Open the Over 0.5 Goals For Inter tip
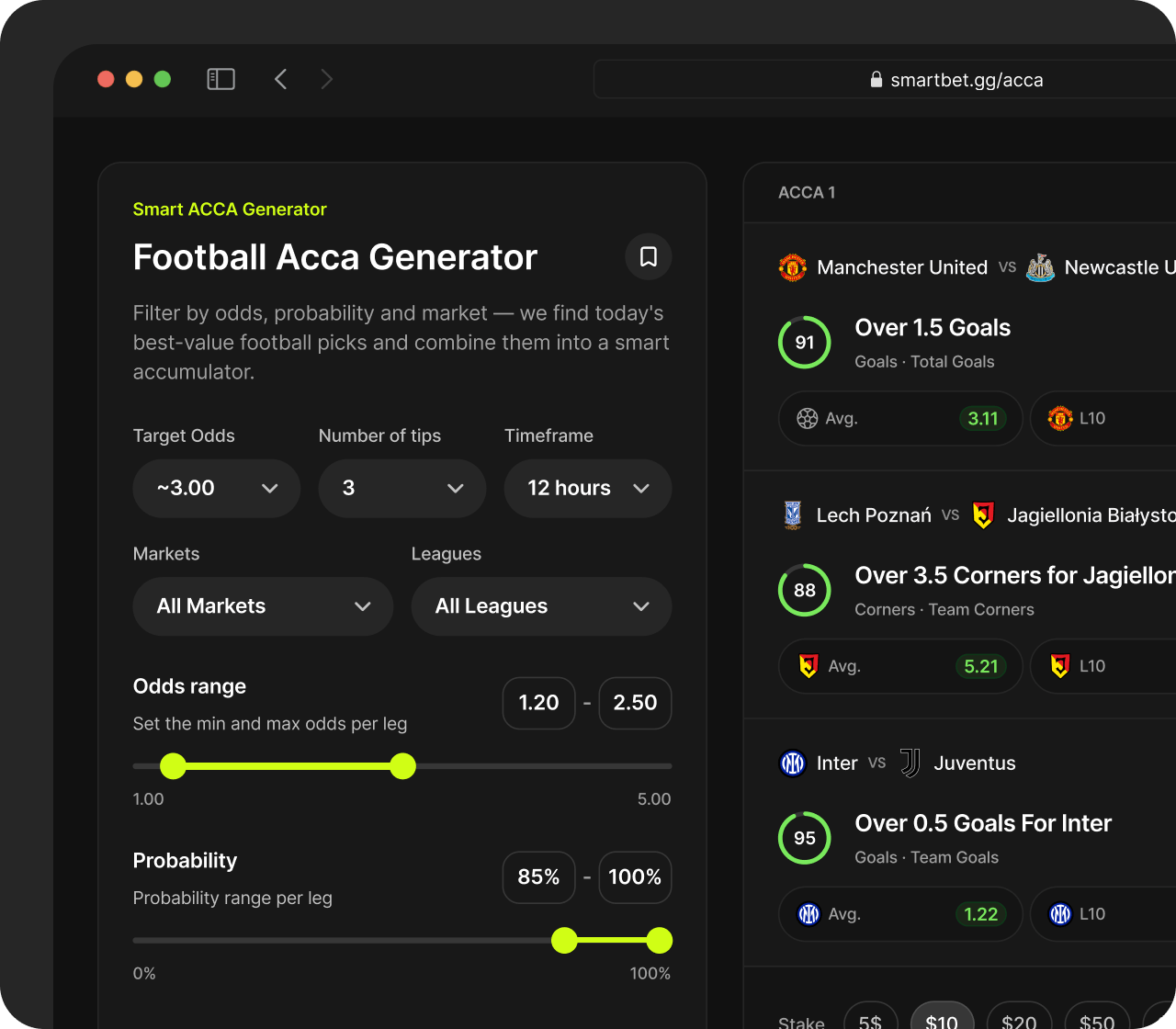 click(983, 824)
